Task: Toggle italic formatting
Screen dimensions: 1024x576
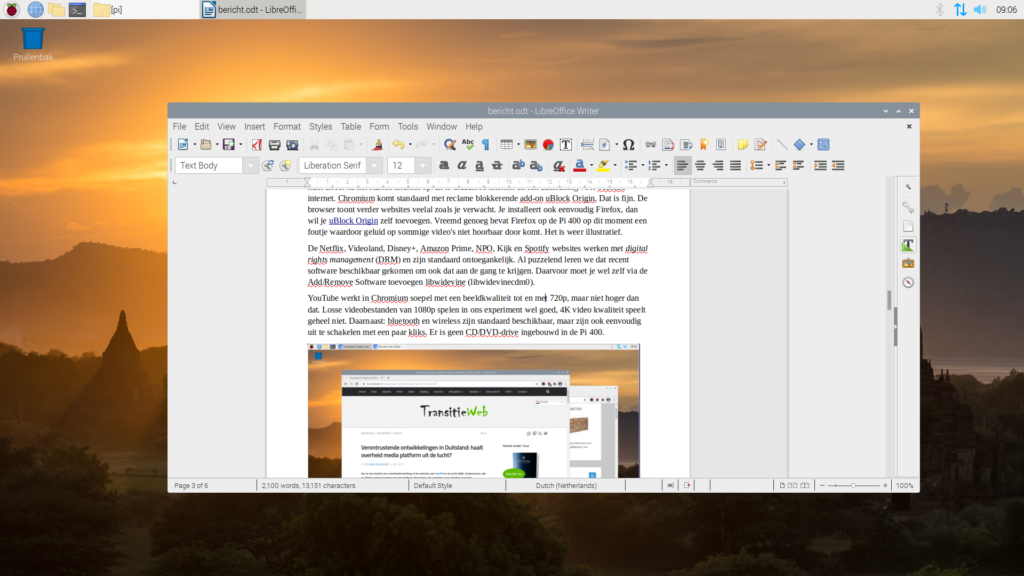Action: (462, 165)
